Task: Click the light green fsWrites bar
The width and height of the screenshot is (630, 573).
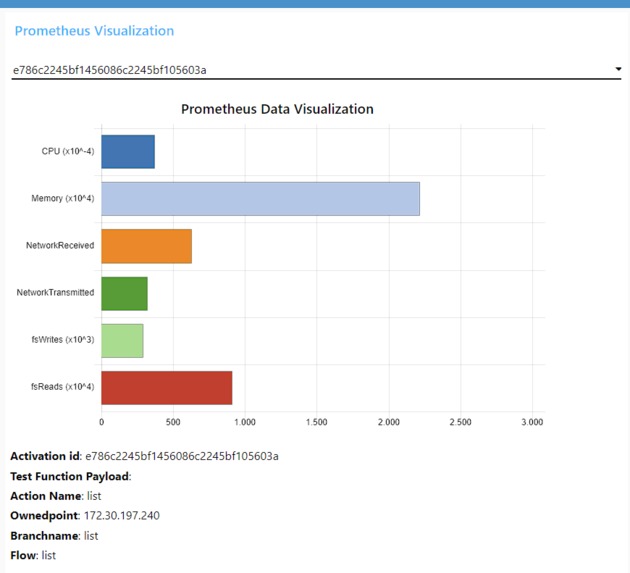Action: point(122,341)
